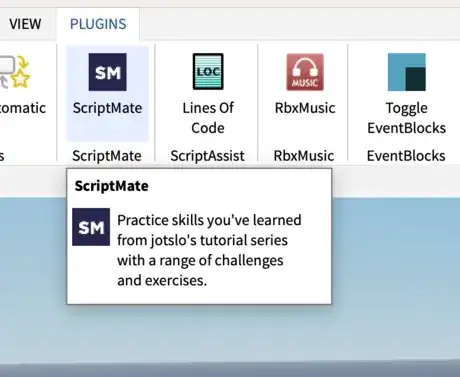Click the bold ScriptMate tooltip title

pyautogui.click(x=112, y=186)
